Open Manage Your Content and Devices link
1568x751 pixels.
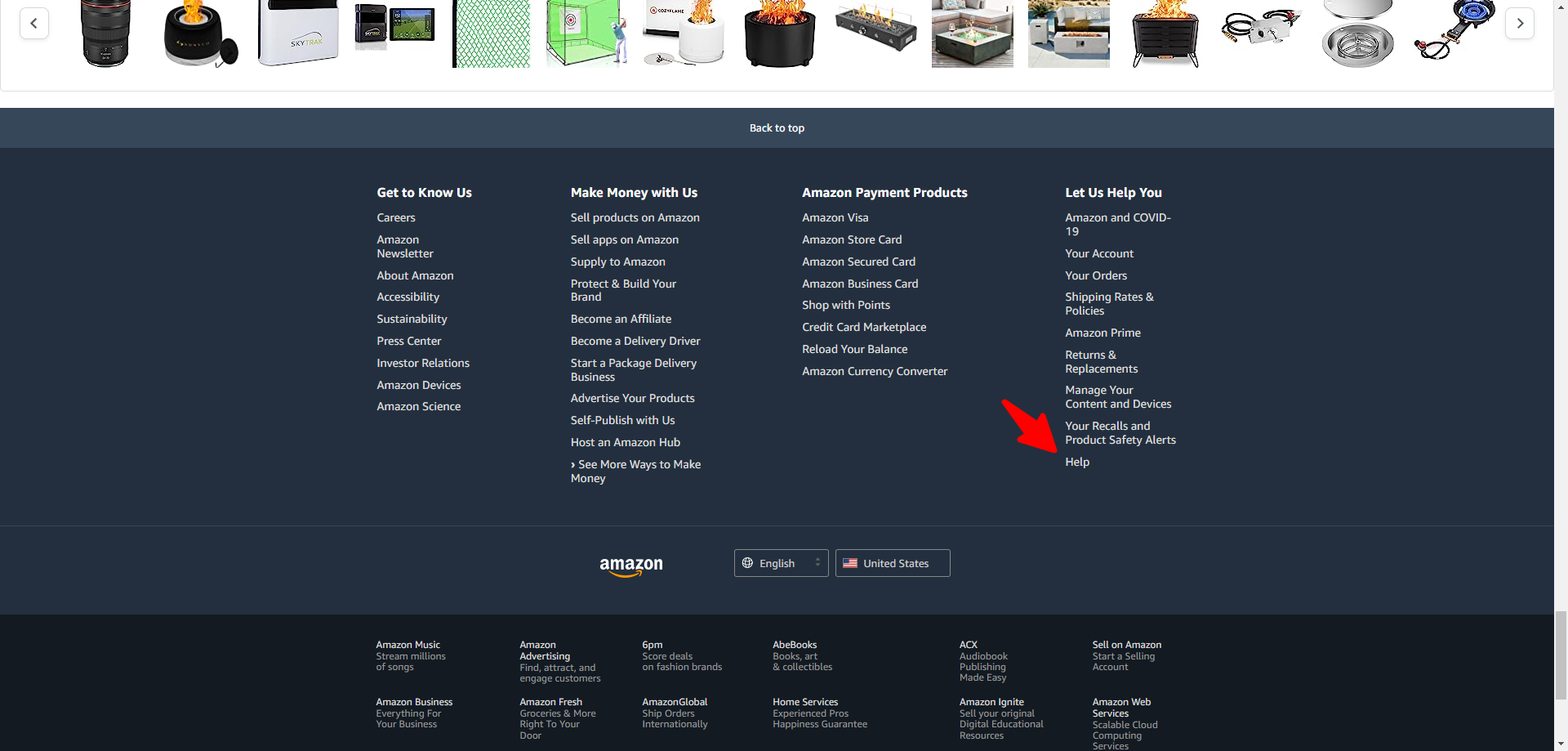pyautogui.click(x=1118, y=397)
